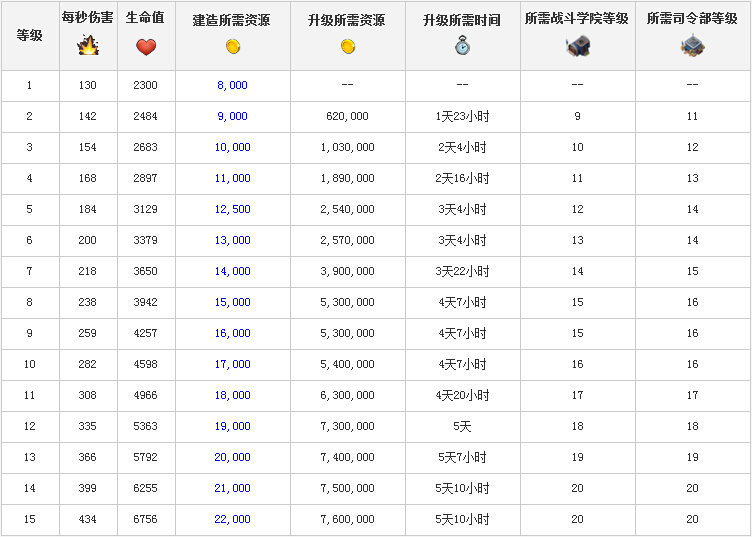Select the blue 22,000 link

click(x=233, y=519)
